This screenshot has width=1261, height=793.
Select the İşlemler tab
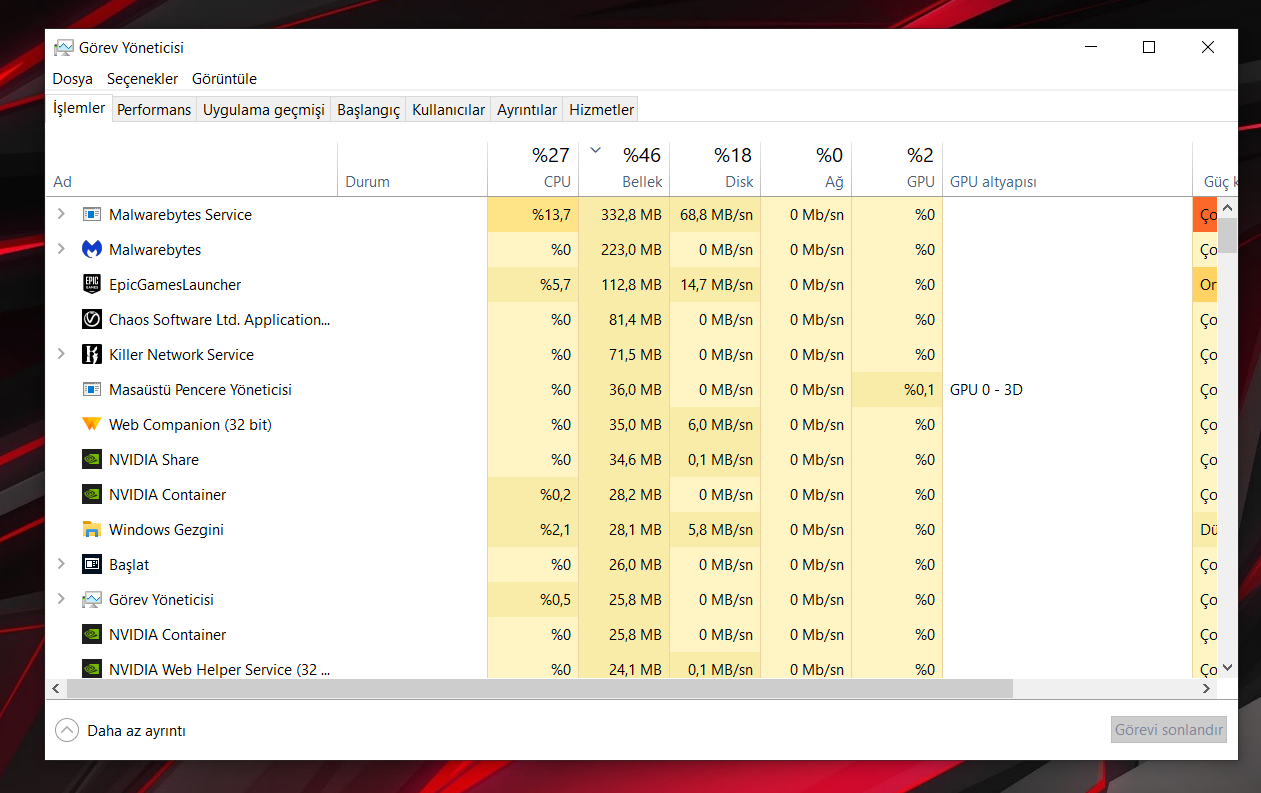coord(79,108)
